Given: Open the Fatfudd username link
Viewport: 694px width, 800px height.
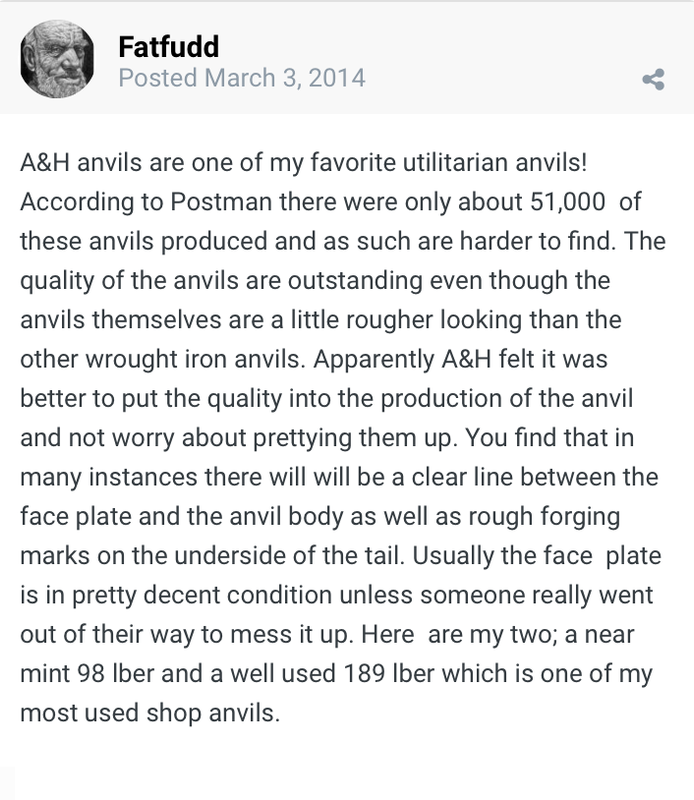Looking at the screenshot, I should (168, 46).
